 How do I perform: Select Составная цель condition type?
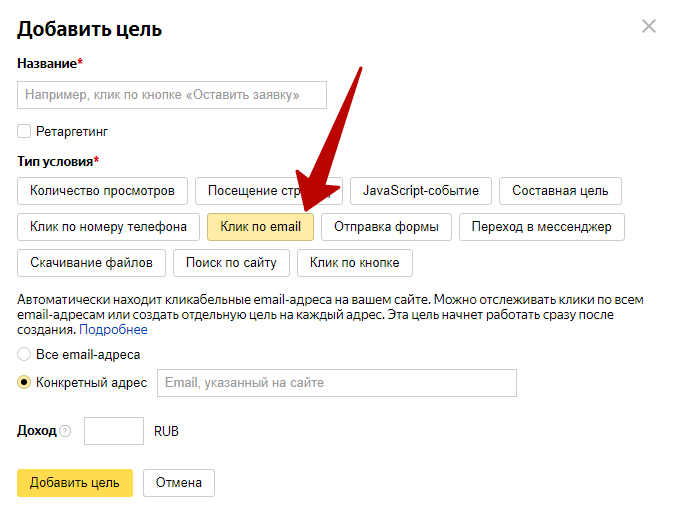pos(560,190)
